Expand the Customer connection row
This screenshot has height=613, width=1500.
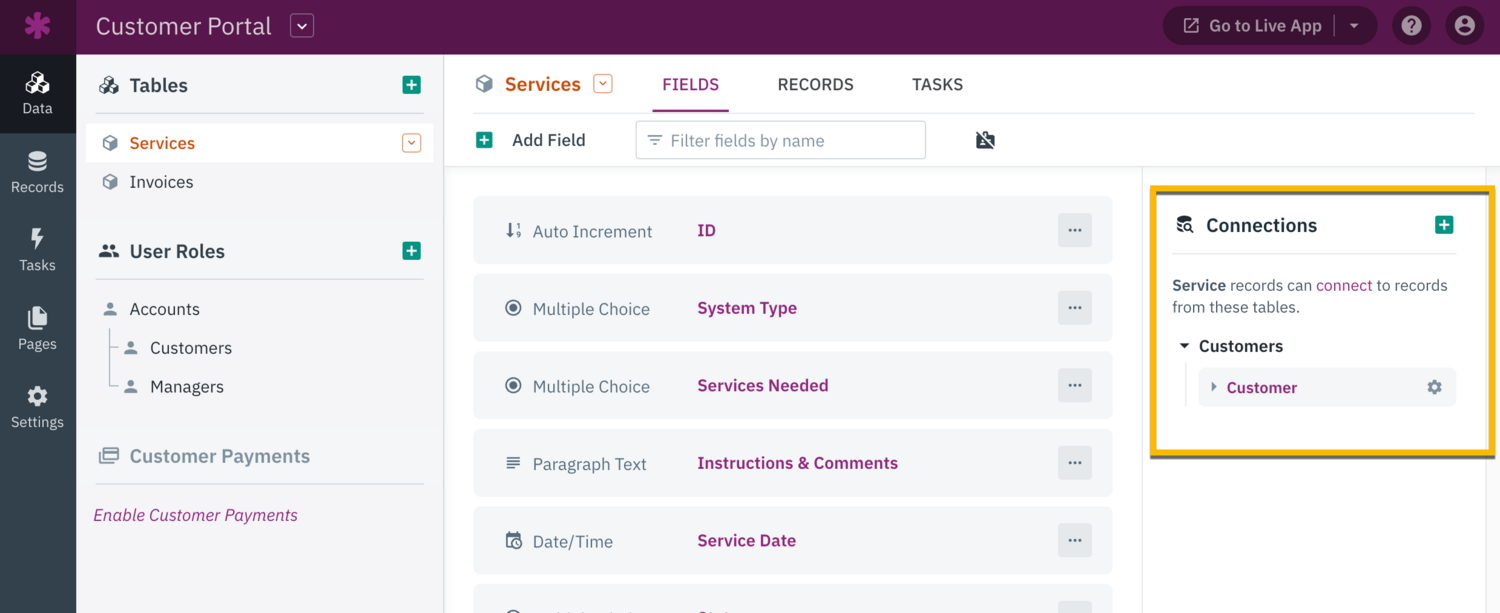(x=1214, y=387)
